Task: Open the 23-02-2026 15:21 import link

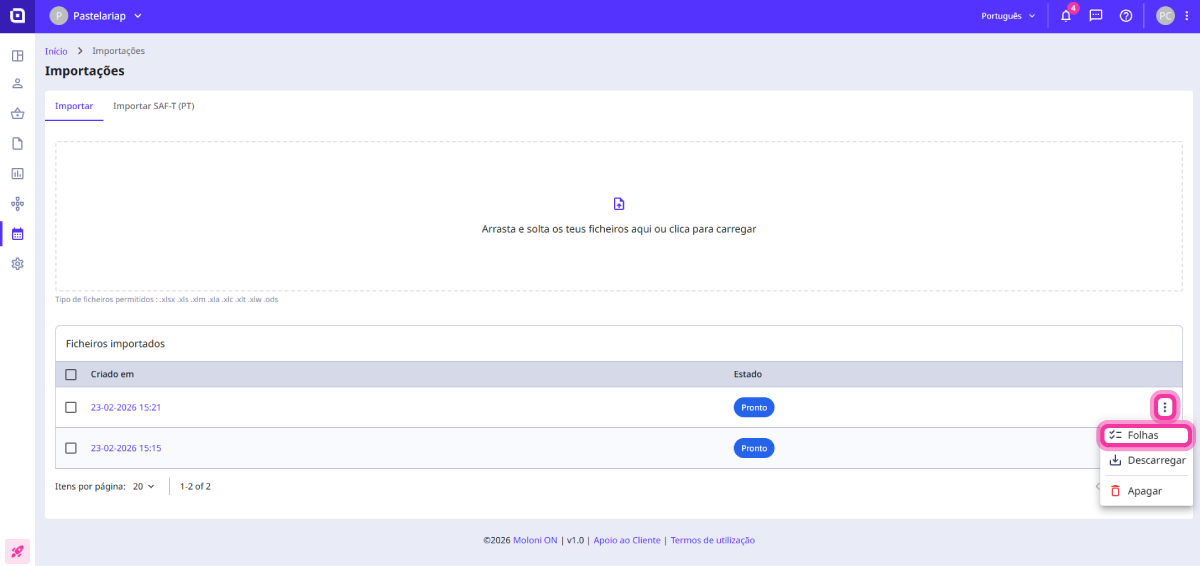Action: click(x=126, y=407)
